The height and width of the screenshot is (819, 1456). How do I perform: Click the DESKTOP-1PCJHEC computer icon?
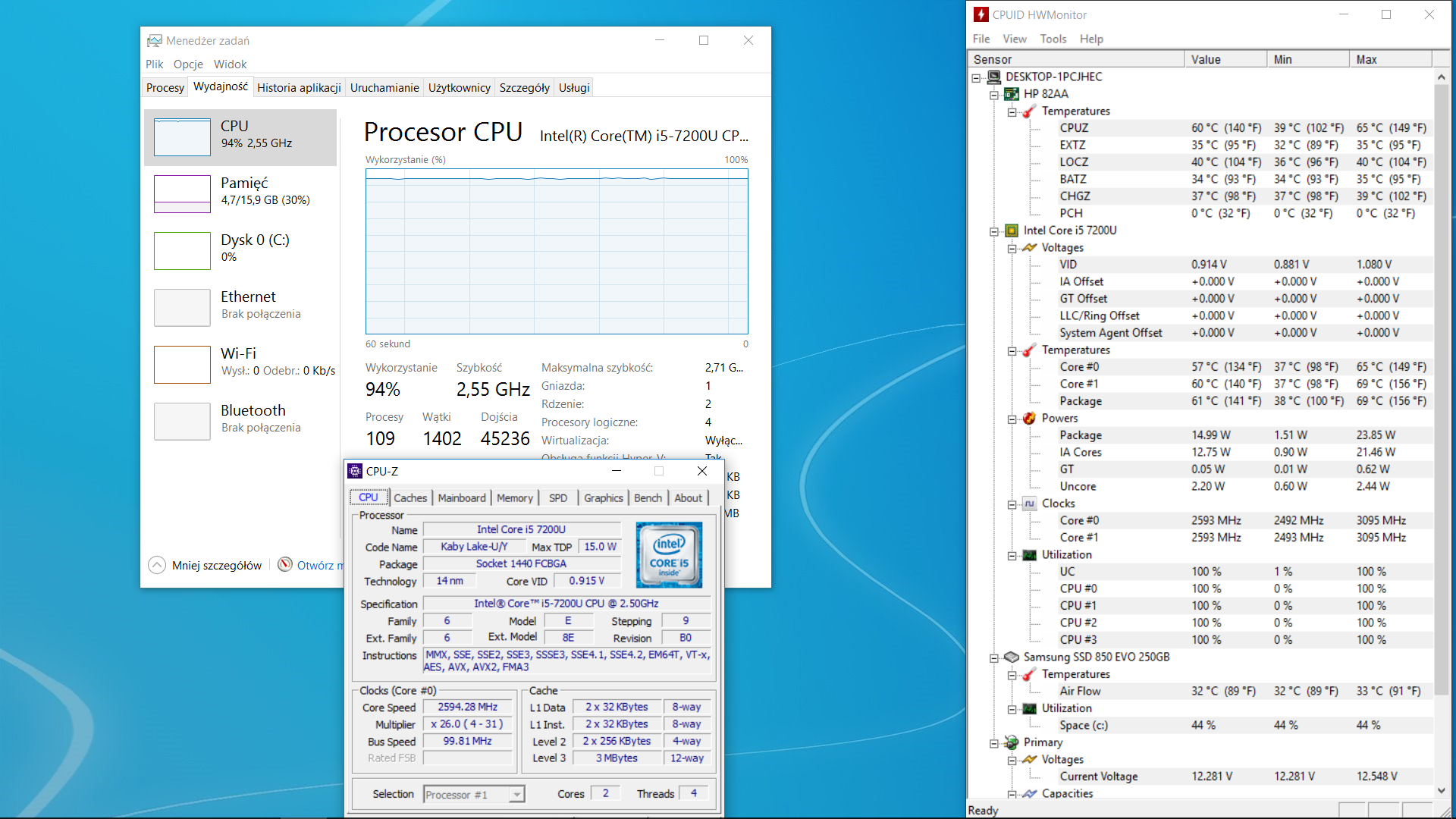(x=994, y=77)
